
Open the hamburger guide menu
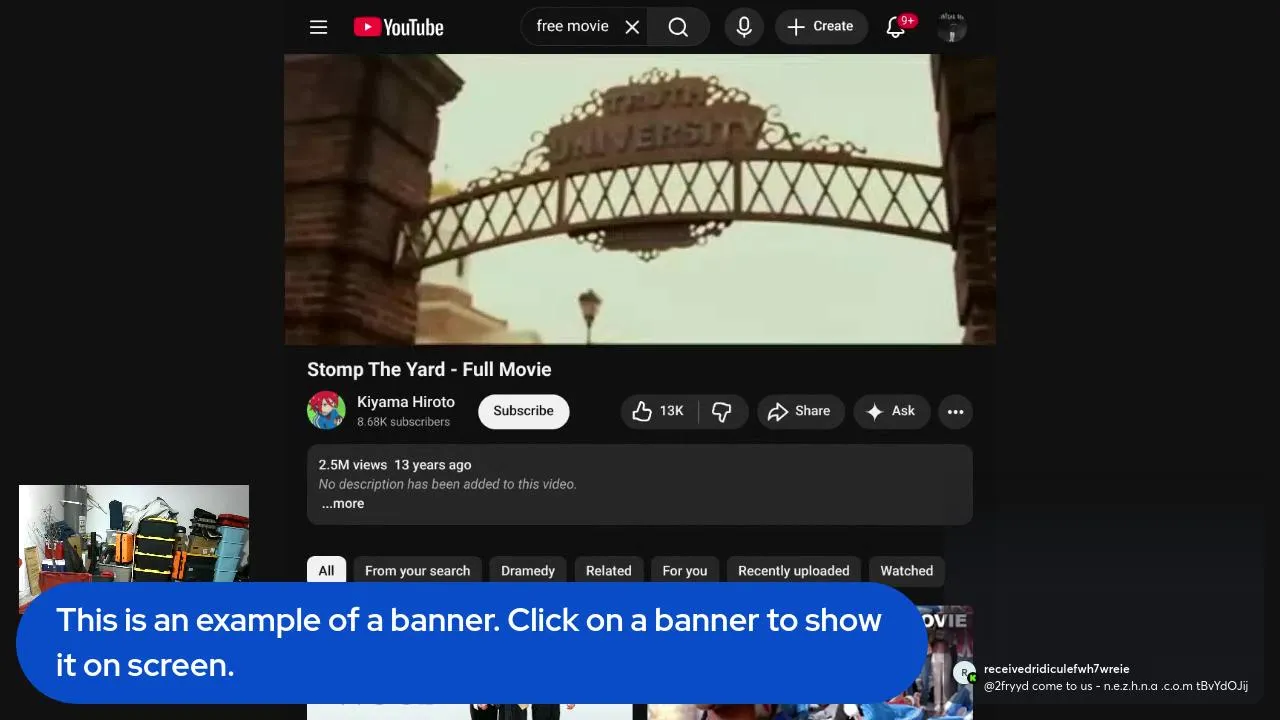[318, 27]
